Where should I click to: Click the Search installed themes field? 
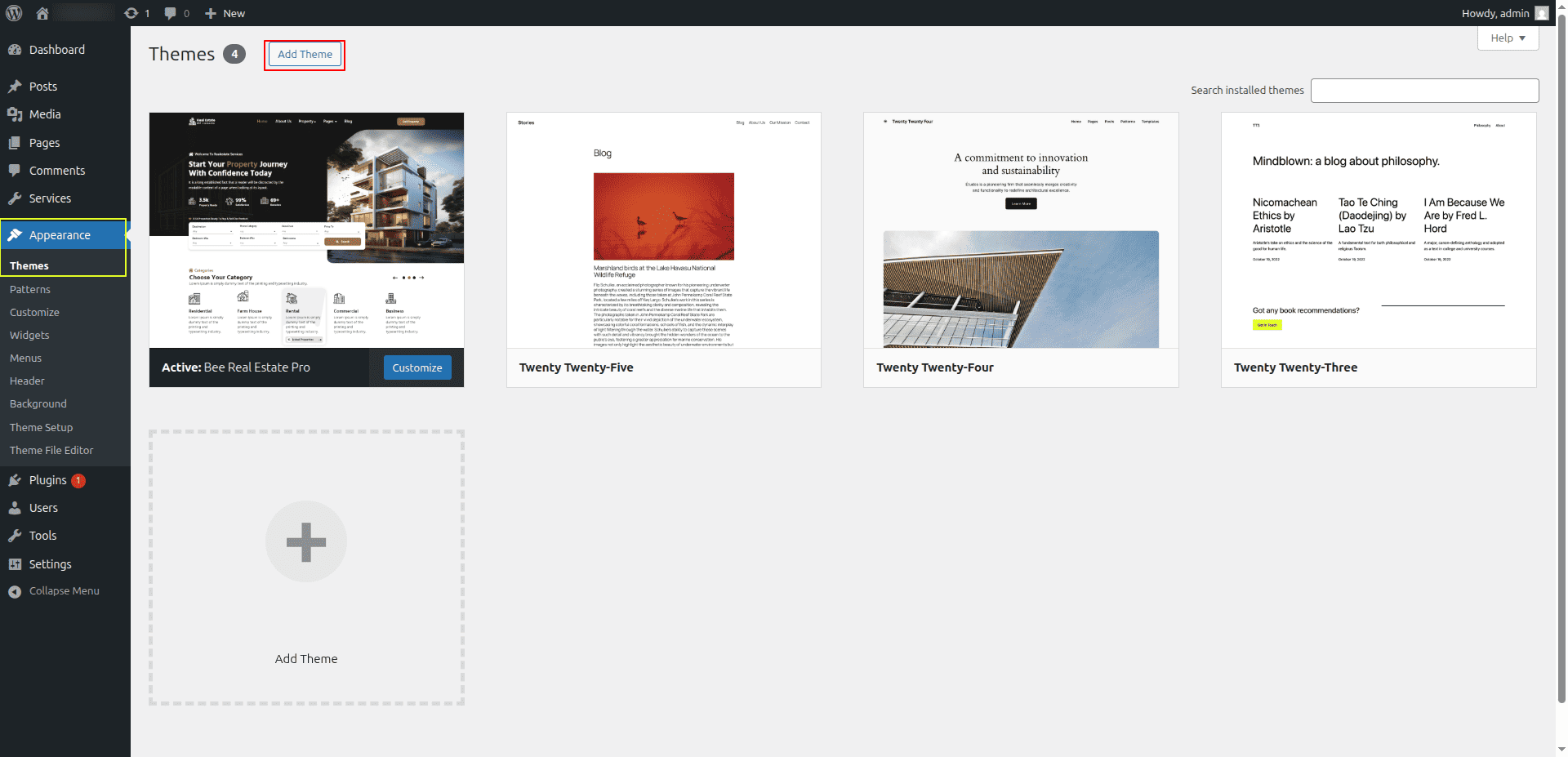point(1424,91)
